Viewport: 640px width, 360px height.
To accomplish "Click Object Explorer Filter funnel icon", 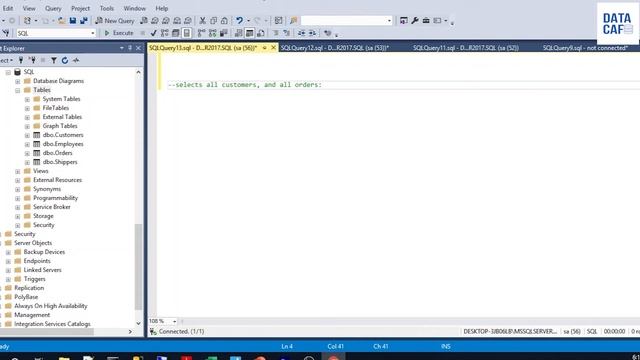I will (x=53, y=60).
